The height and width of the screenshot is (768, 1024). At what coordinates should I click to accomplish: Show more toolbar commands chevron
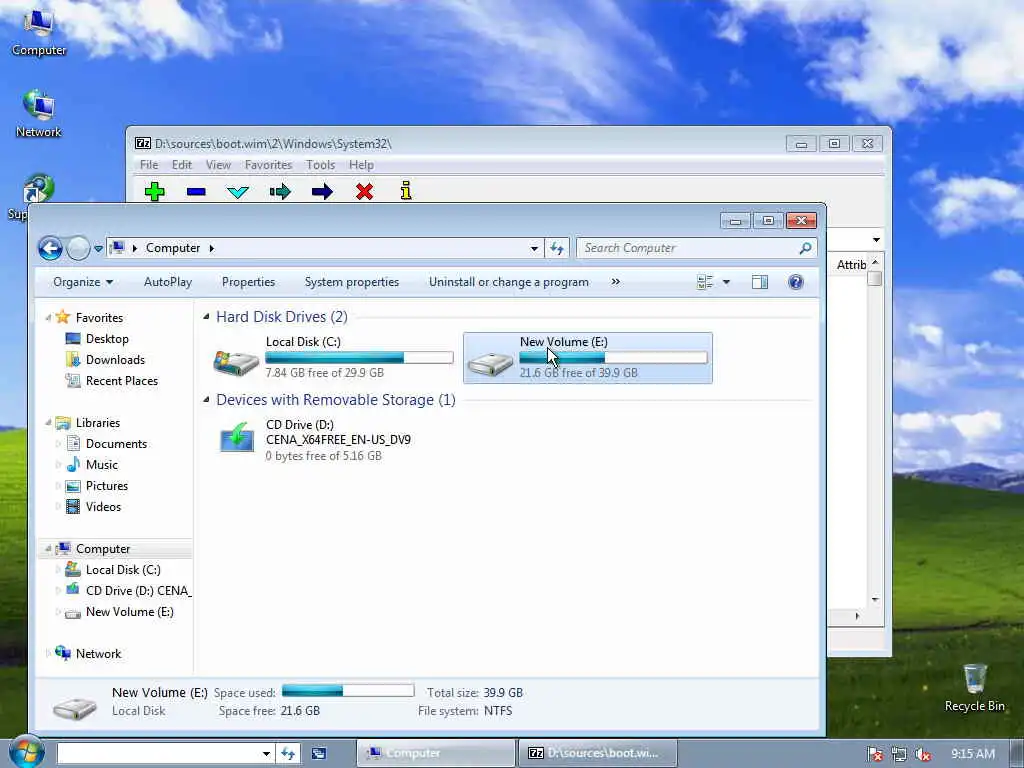pyautogui.click(x=615, y=281)
